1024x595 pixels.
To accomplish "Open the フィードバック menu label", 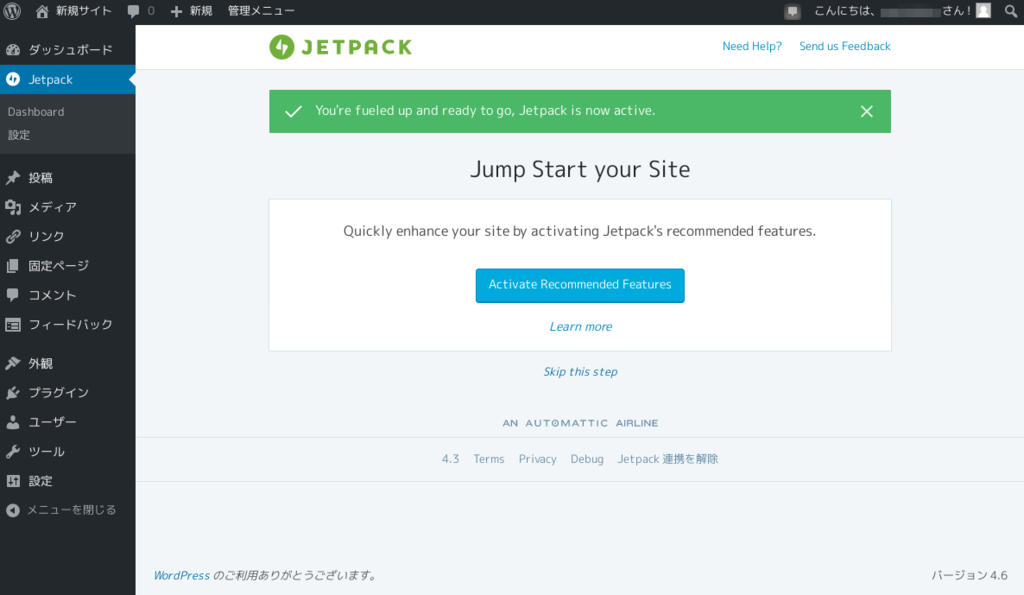I will (x=71, y=325).
